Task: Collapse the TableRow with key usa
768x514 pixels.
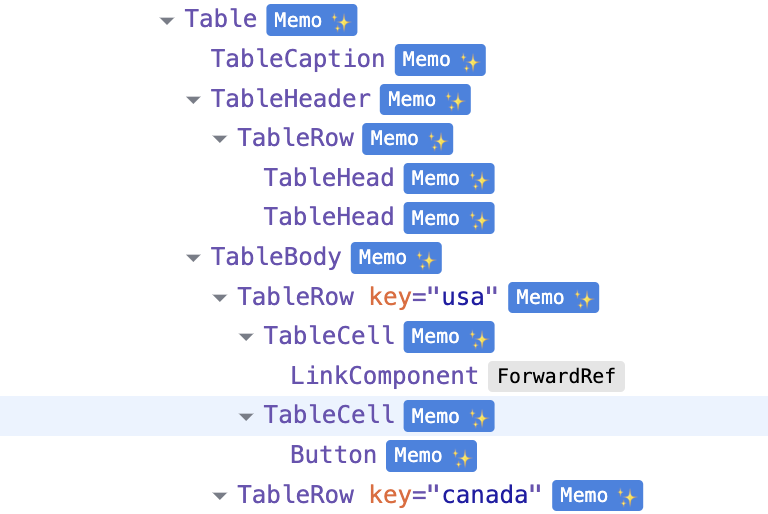Action: 220,297
